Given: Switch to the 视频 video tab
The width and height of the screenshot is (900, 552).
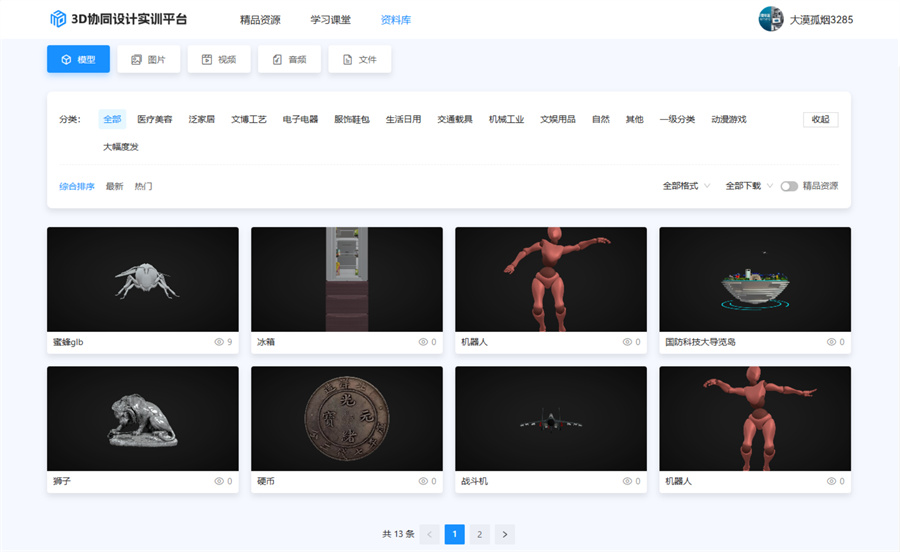Looking at the screenshot, I should pos(219,59).
